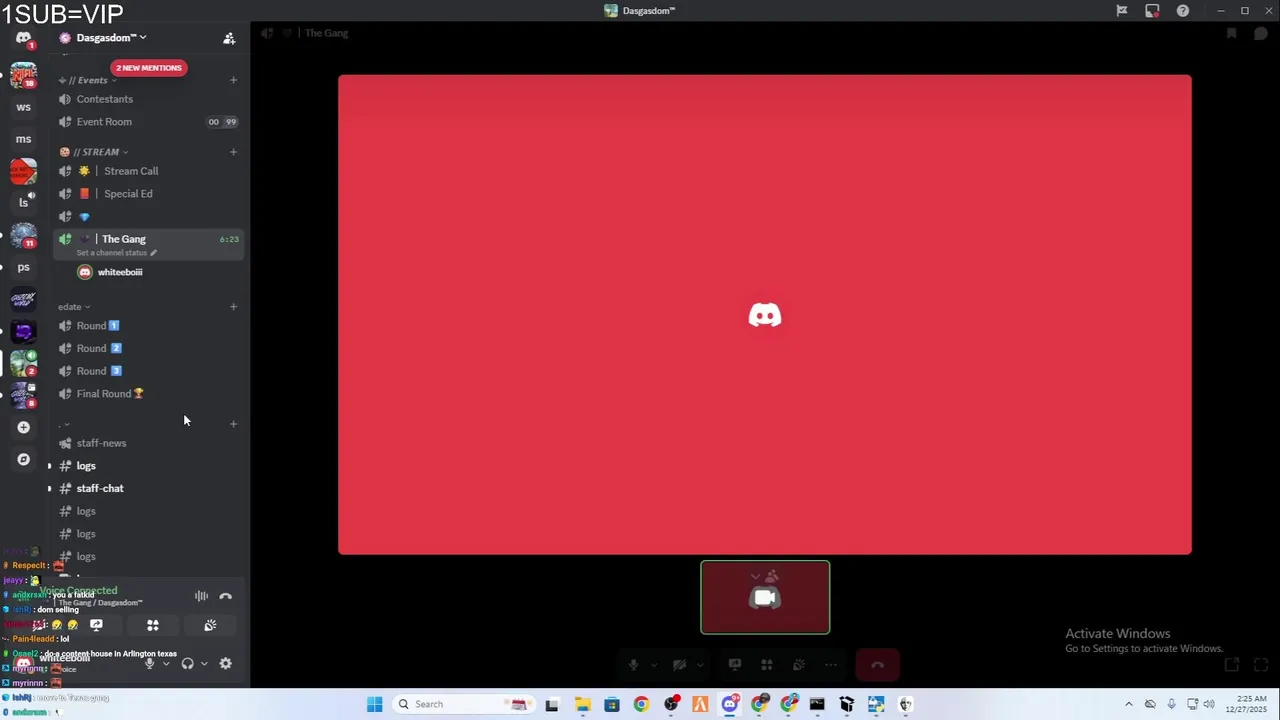Click the large red video tile
Image resolution: width=1280 pixels, height=720 pixels.
[765, 314]
